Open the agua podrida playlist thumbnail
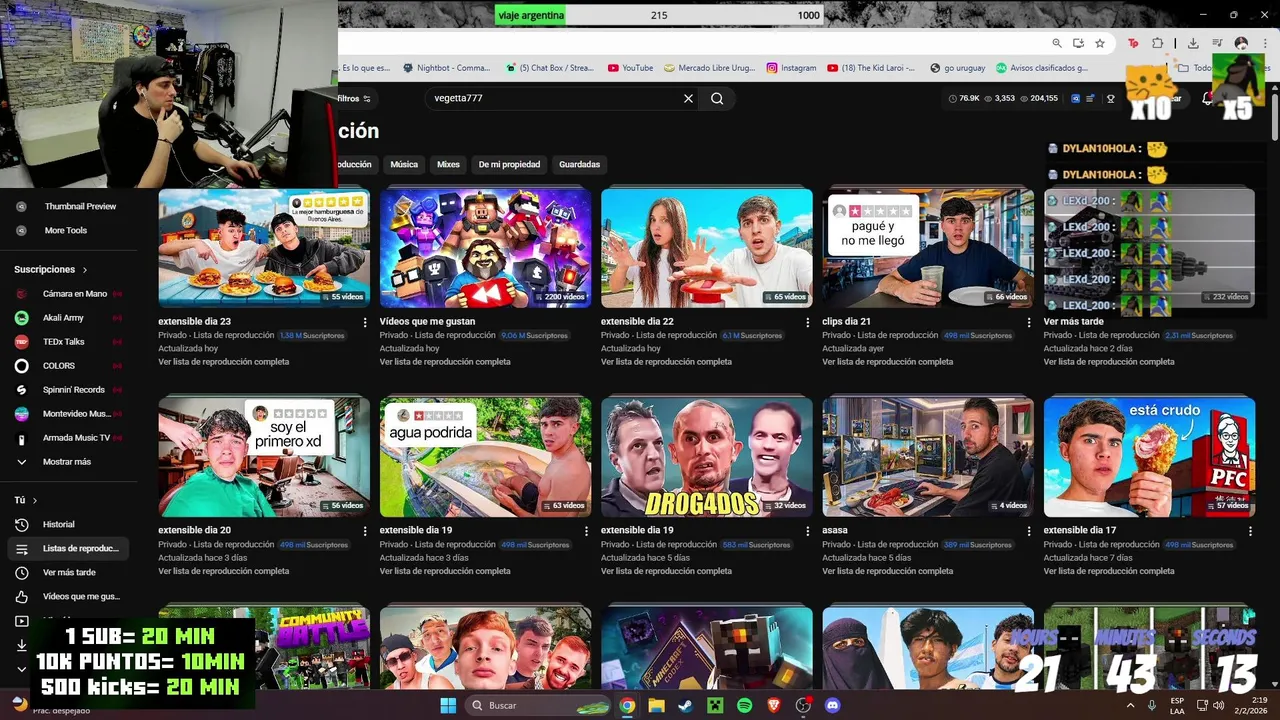The width and height of the screenshot is (1280, 720). point(485,456)
